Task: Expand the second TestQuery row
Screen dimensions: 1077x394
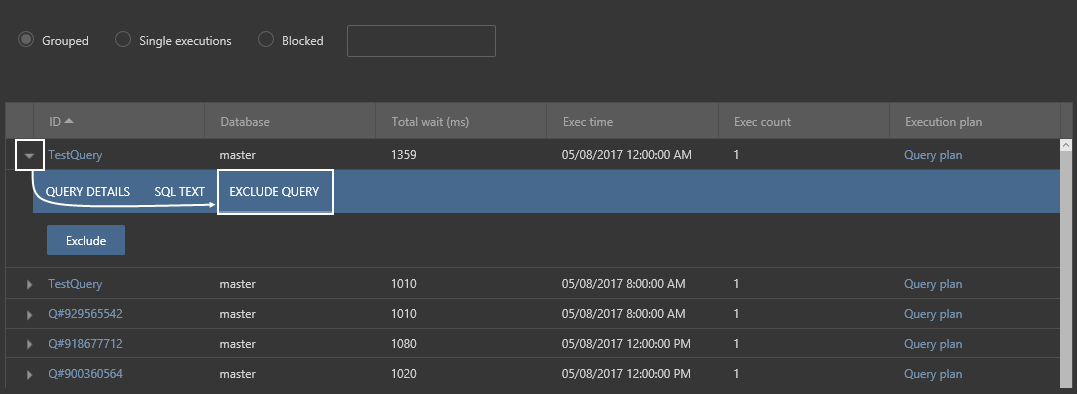Action: pyautogui.click(x=30, y=284)
